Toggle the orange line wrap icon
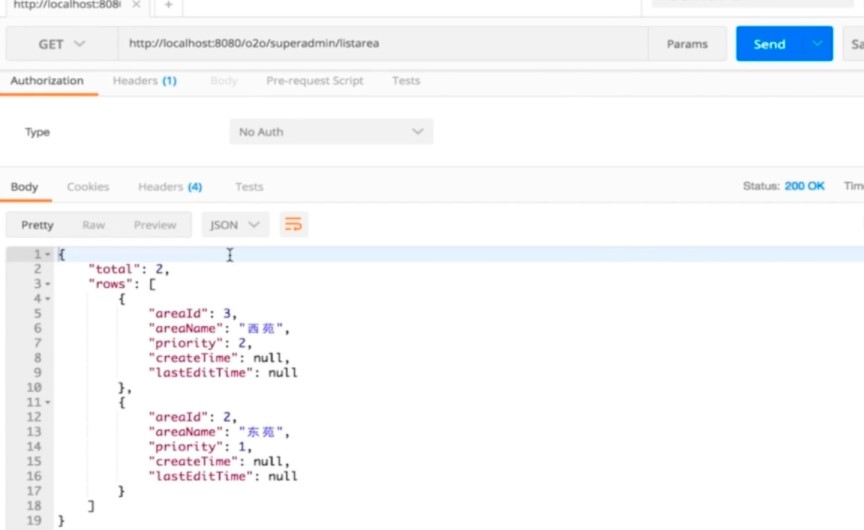This screenshot has width=864, height=530. (x=293, y=225)
